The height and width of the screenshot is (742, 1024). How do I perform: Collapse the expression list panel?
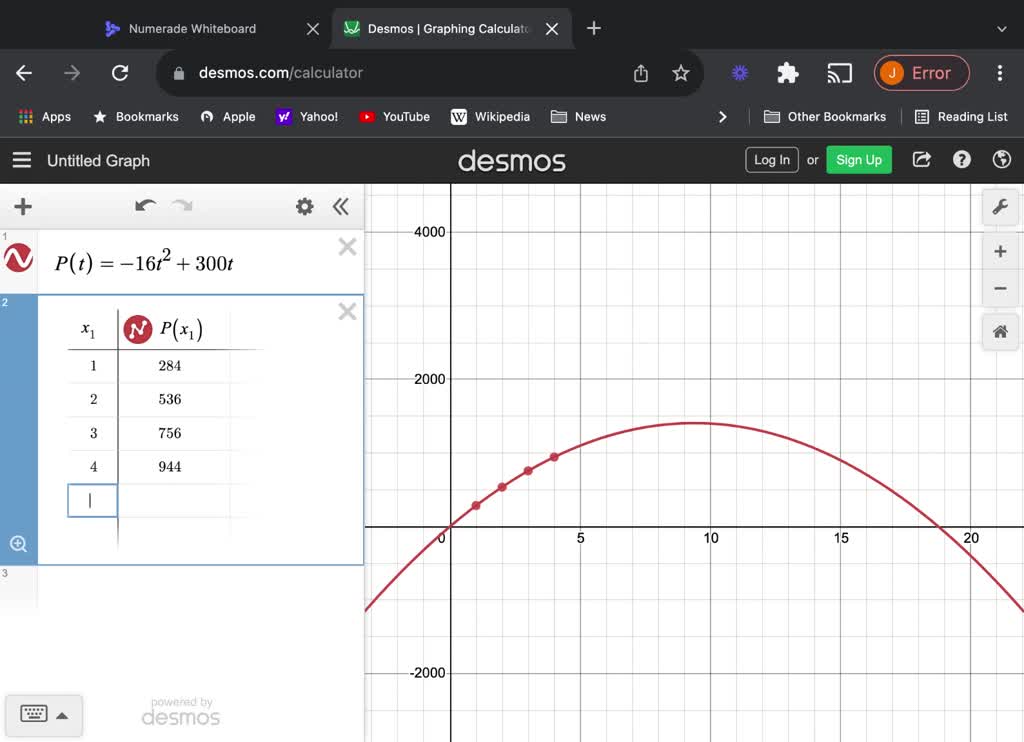click(341, 206)
